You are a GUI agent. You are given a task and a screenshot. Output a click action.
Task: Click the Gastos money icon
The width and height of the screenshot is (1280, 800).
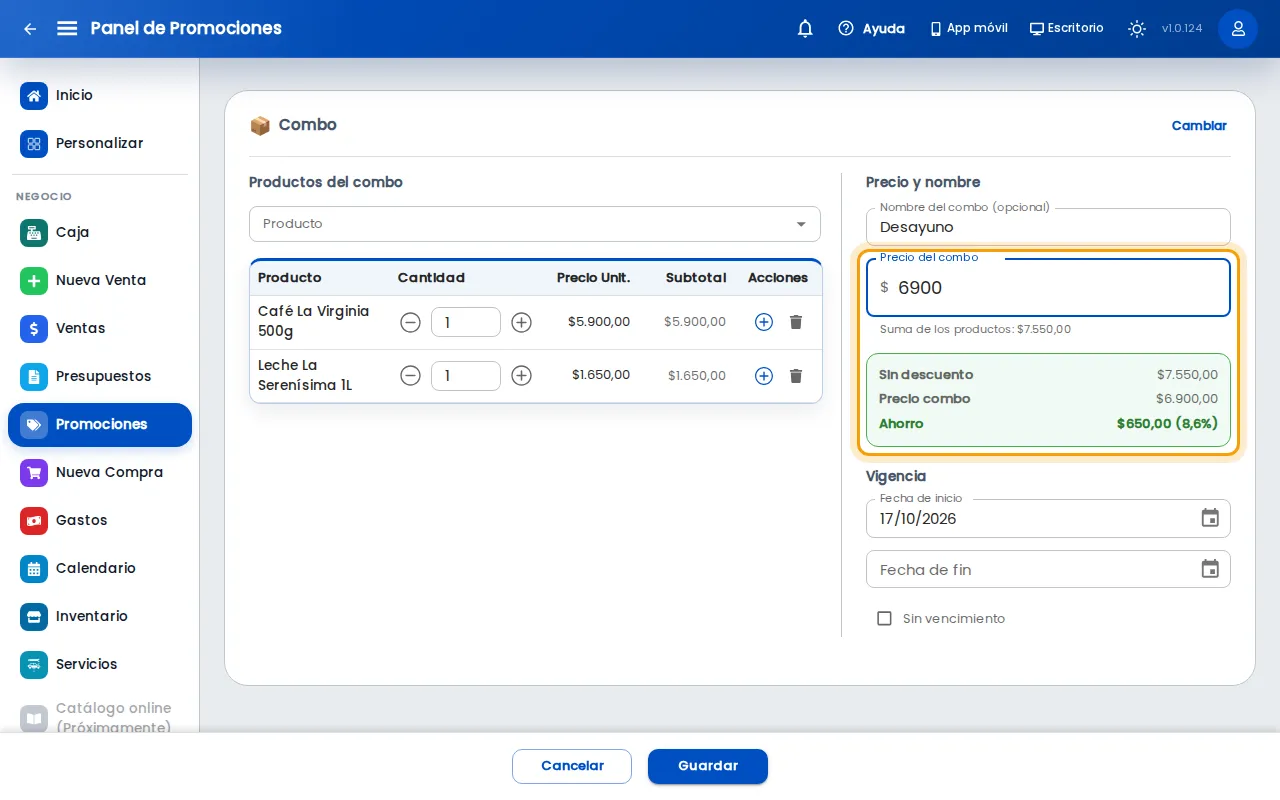point(34,521)
